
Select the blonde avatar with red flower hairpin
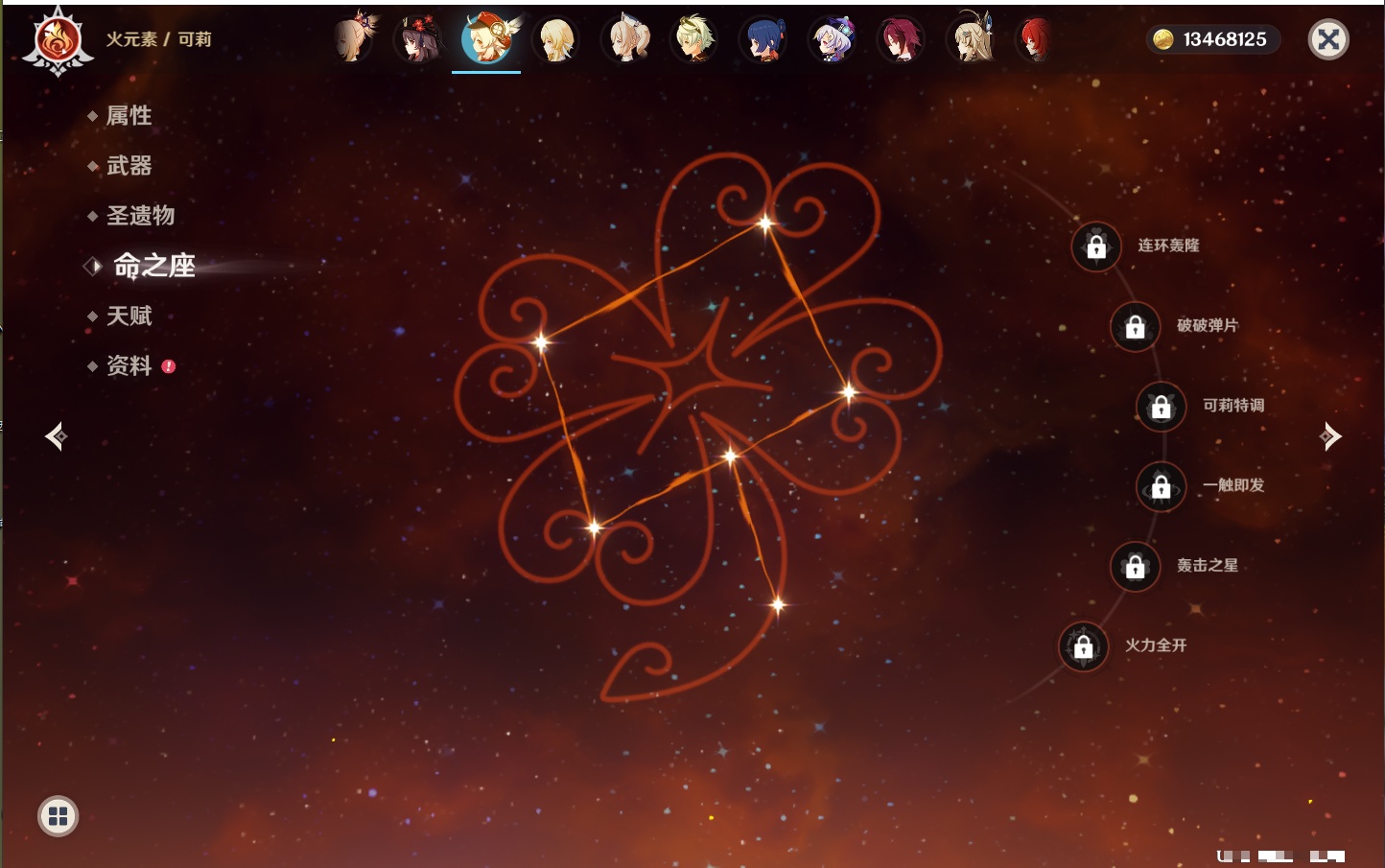352,39
